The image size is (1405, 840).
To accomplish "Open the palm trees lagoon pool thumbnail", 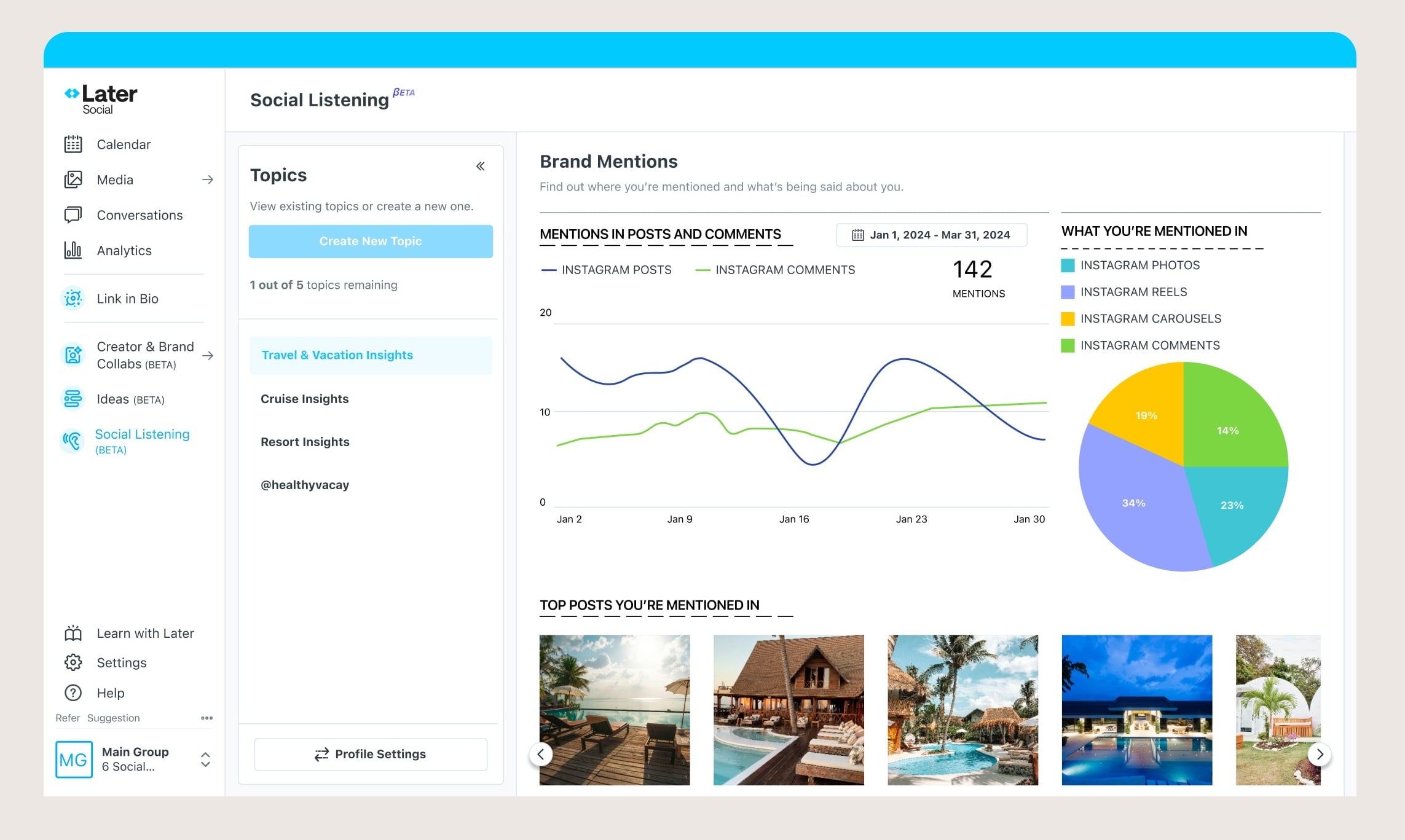I will [x=962, y=710].
